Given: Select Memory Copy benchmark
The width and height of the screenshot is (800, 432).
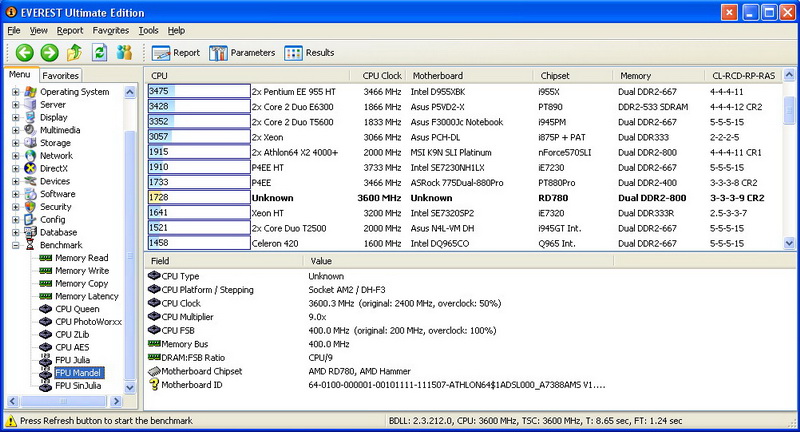Looking at the screenshot, I should (82, 284).
